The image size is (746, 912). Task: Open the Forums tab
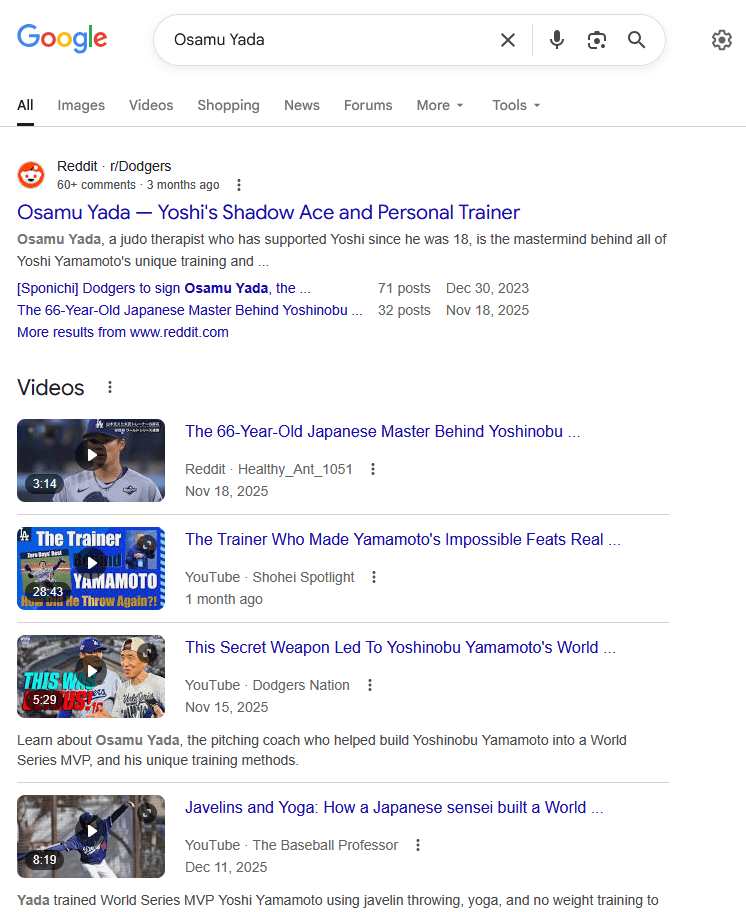click(x=368, y=105)
